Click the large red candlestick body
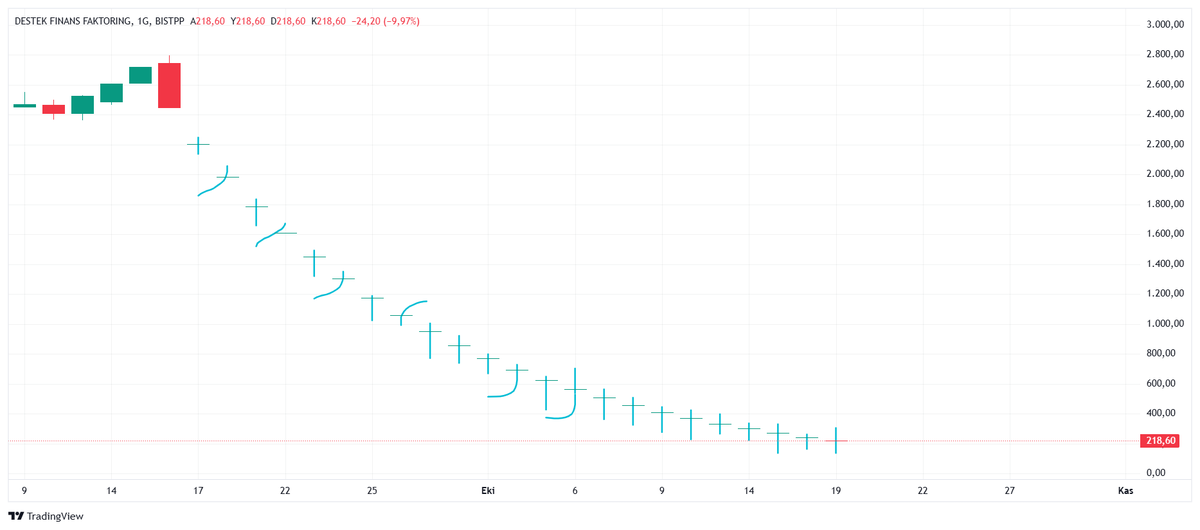The image size is (1200, 530). (169, 85)
